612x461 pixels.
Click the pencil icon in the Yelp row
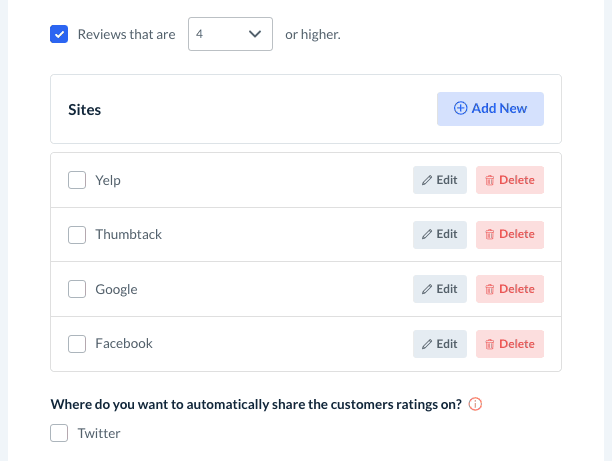point(428,180)
